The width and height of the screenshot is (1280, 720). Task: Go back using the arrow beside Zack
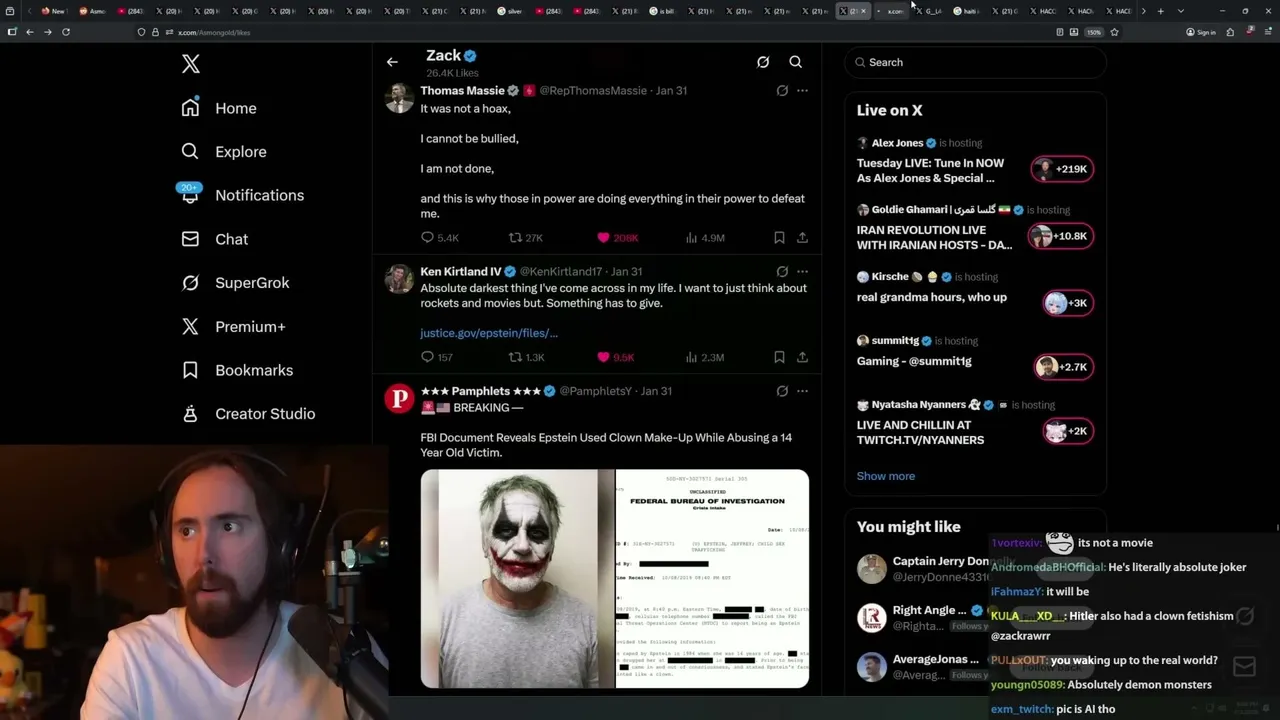[392, 62]
